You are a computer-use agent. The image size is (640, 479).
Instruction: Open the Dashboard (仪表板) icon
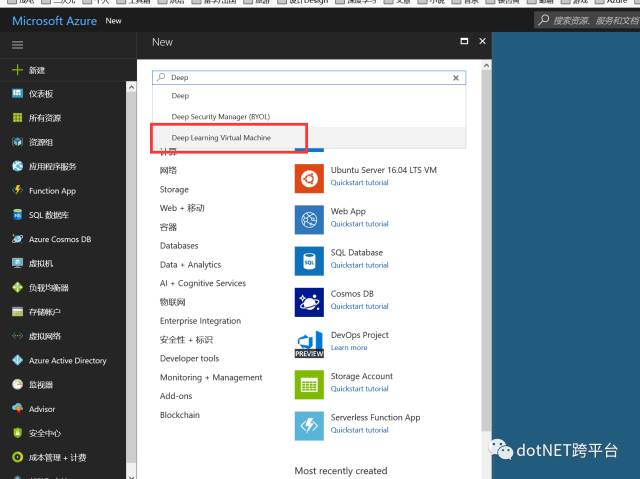pyautogui.click(x=17, y=94)
